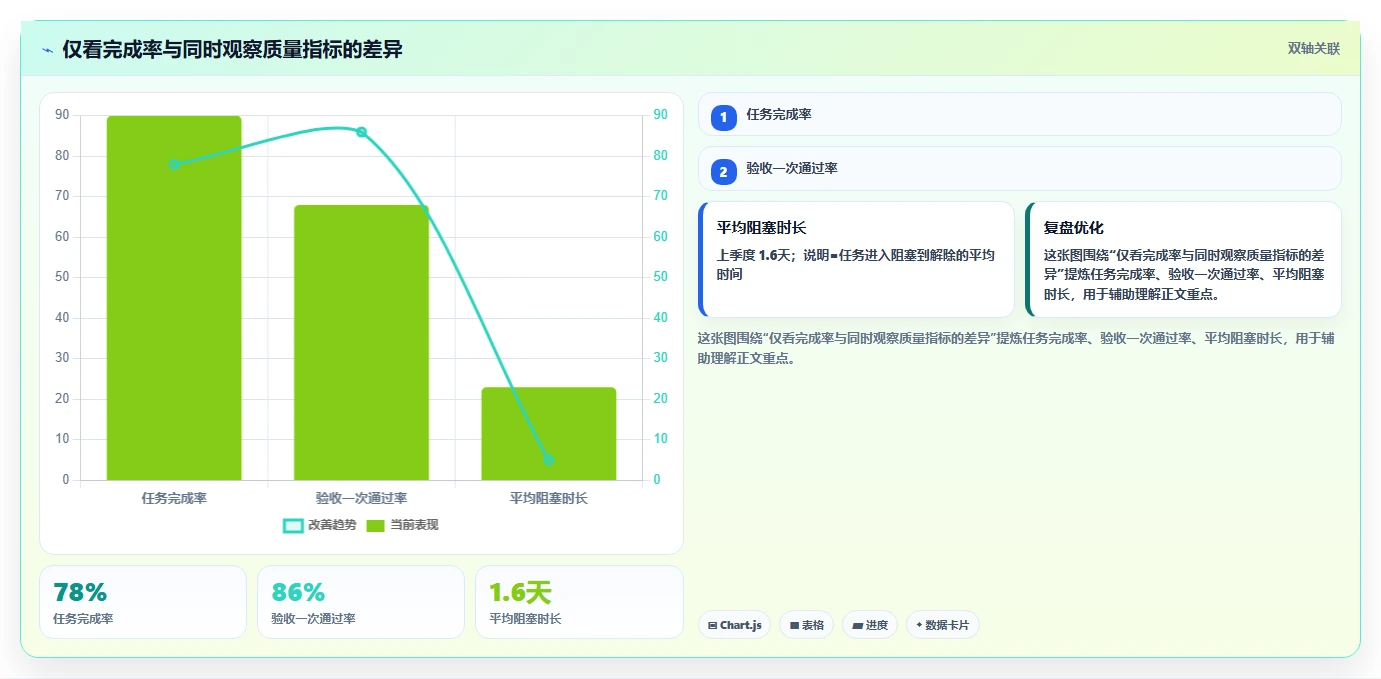Click the 数据卡片 tag
1381x679 pixels.
942,625
